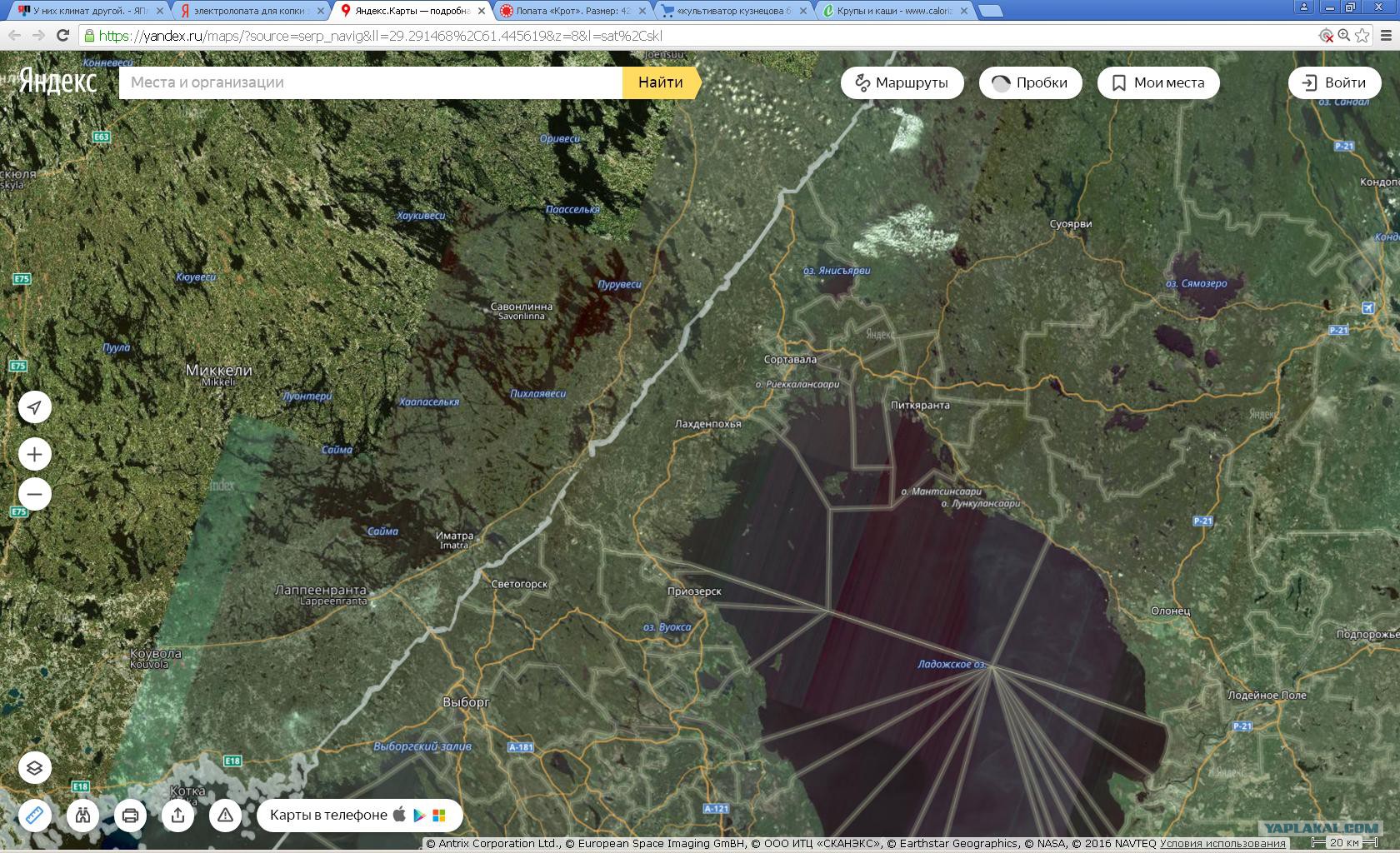Open Мои места saved places
This screenshot has width=1400, height=853.
click(x=1158, y=82)
